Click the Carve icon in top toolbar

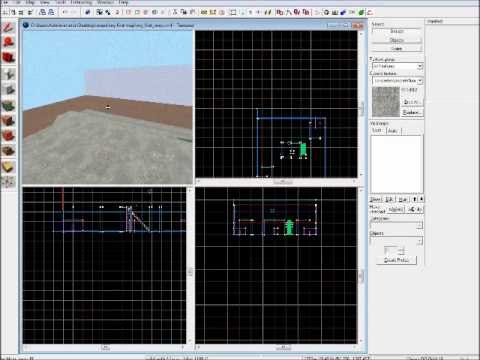click(x=87, y=12)
